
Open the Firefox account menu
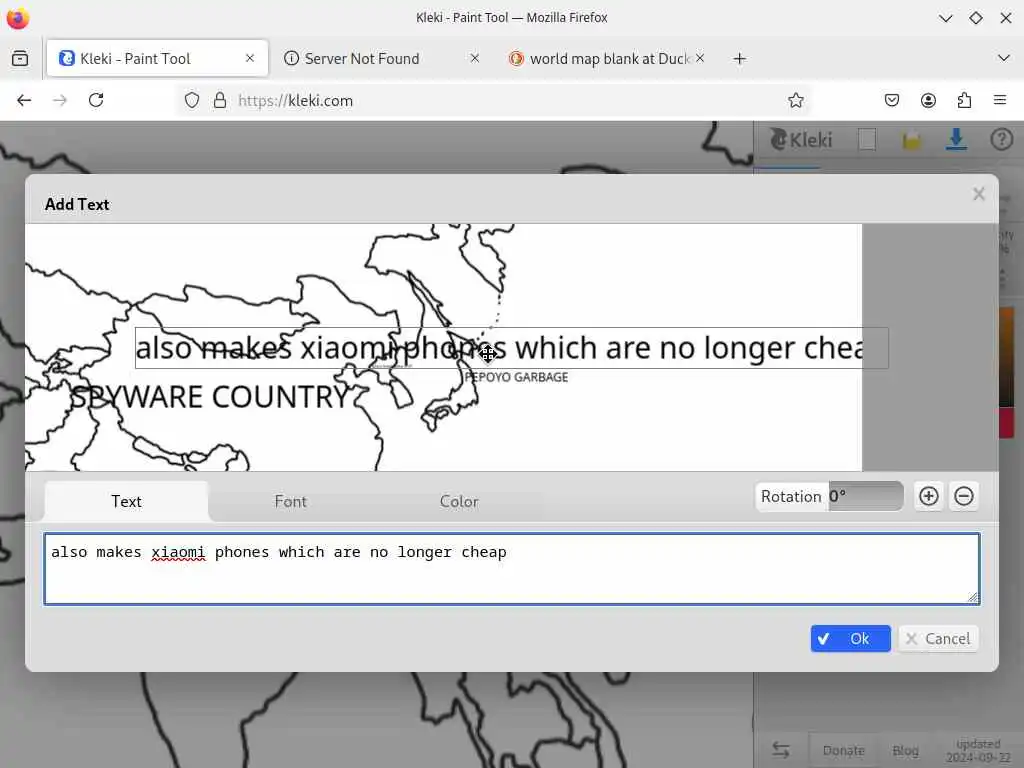click(928, 100)
